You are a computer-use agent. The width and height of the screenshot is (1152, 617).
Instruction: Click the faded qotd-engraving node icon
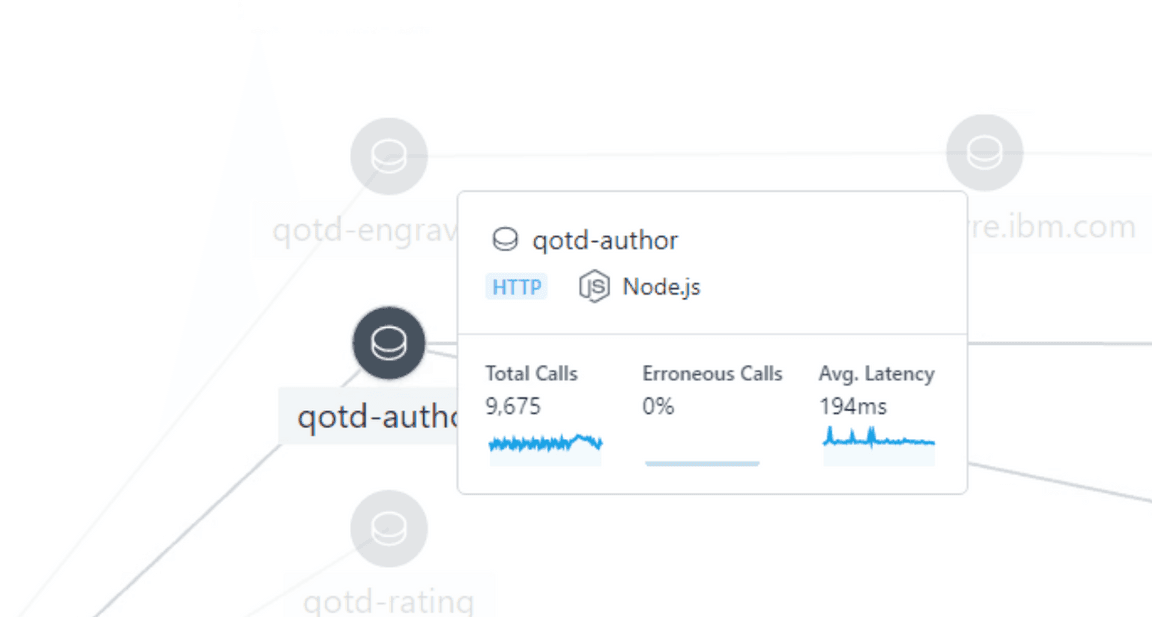(389, 156)
